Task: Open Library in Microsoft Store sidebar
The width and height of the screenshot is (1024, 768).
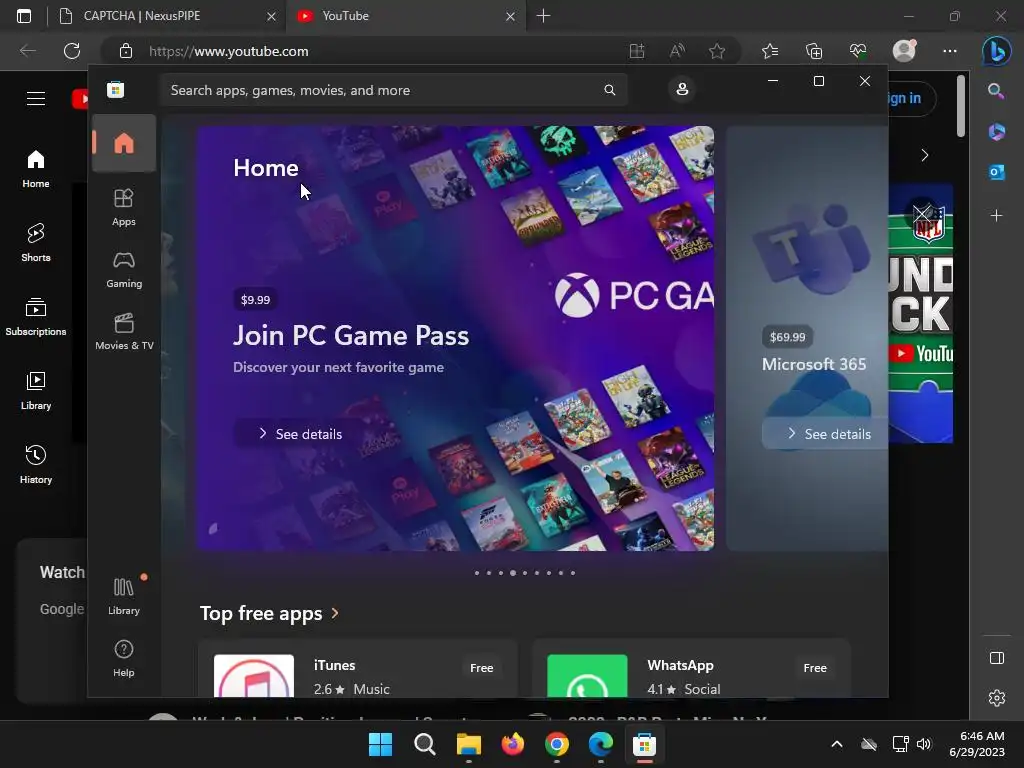Action: pos(124,596)
